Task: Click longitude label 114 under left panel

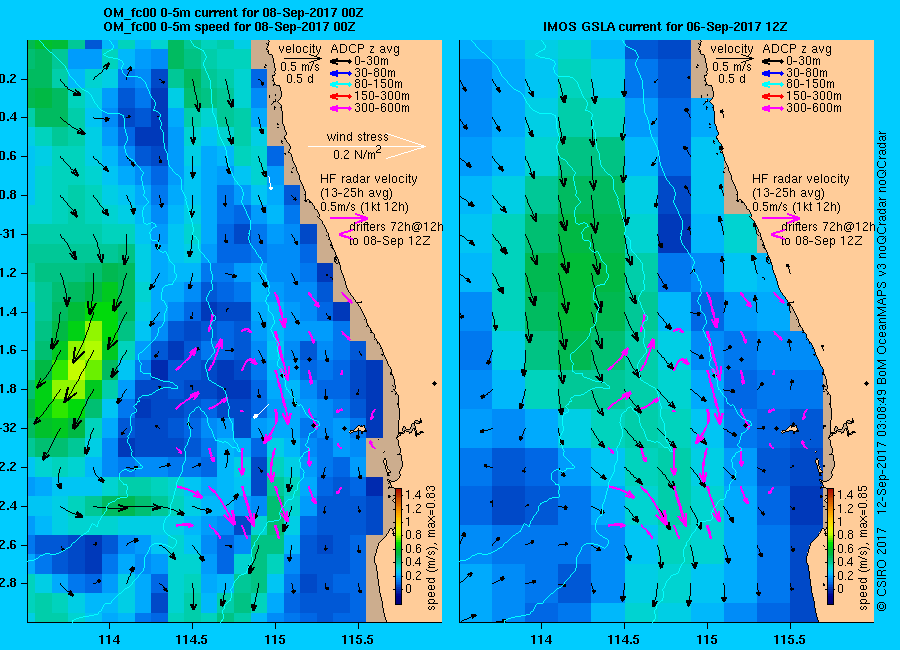Action: pyautogui.click(x=109, y=639)
